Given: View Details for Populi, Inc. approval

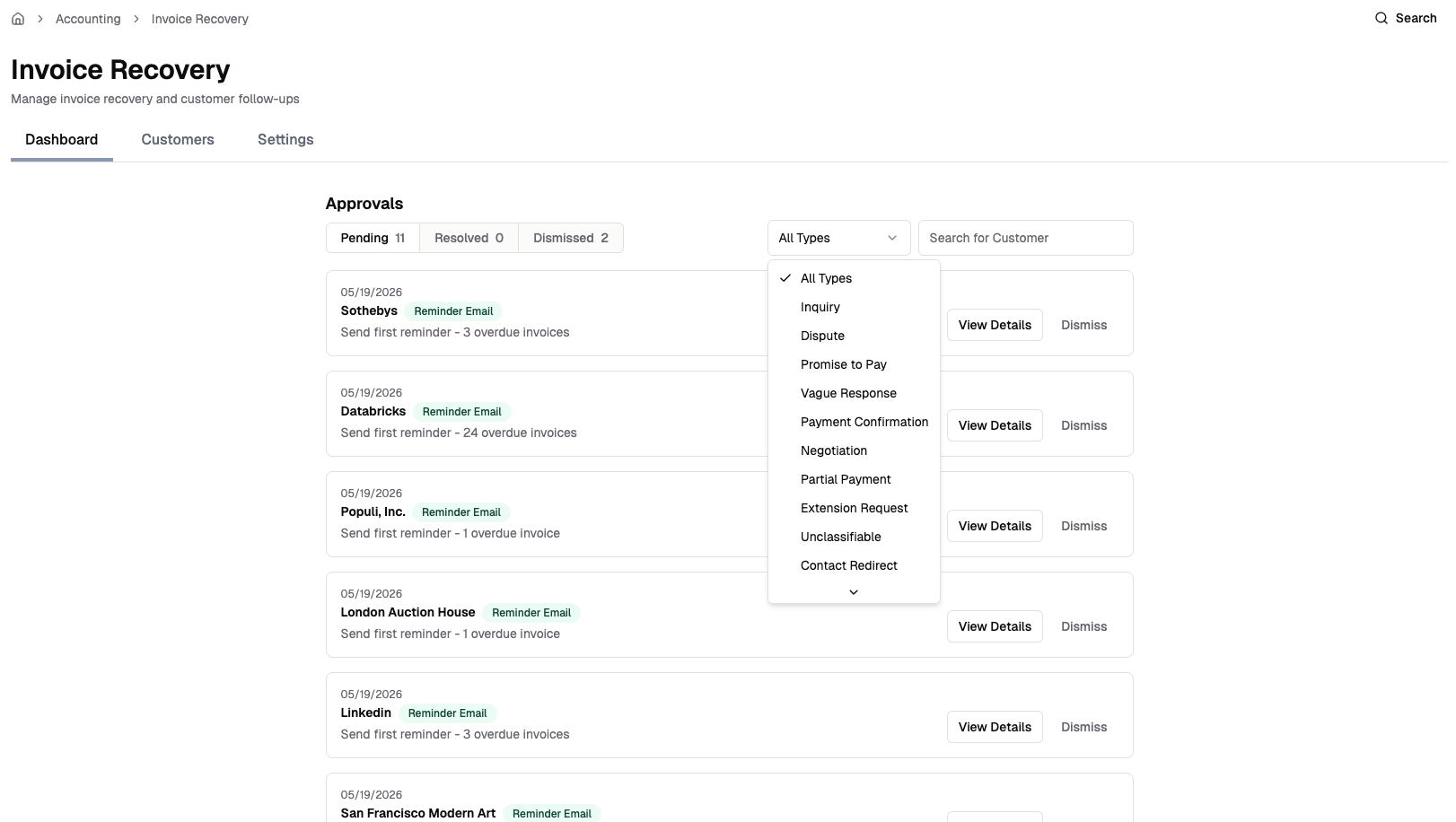Looking at the screenshot, I should point(995,526).
